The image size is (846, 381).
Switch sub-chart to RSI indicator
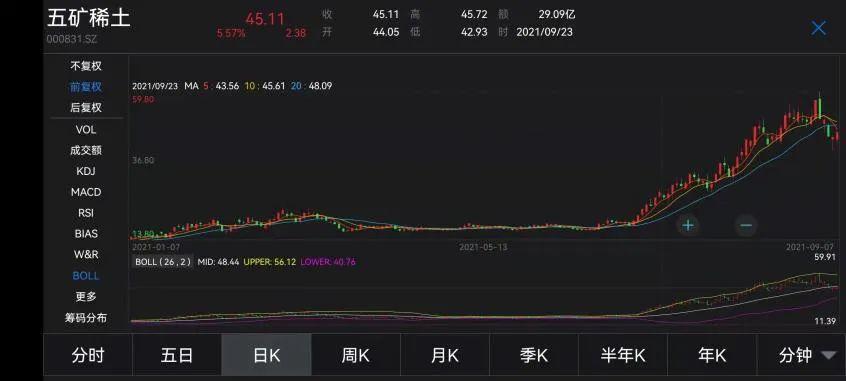[x=86, y=213]
